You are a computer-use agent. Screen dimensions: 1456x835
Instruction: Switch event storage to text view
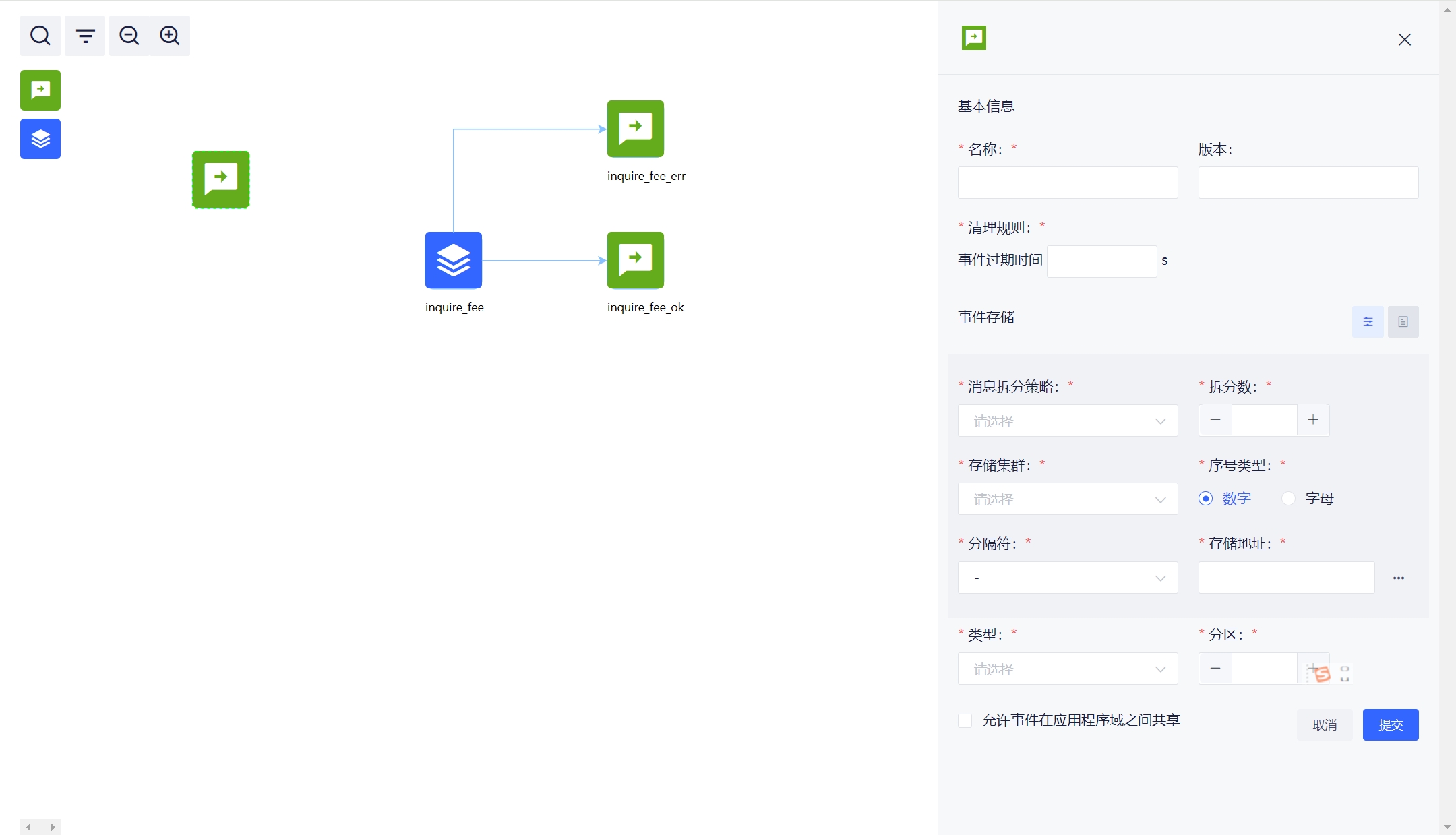point(1403,322)
